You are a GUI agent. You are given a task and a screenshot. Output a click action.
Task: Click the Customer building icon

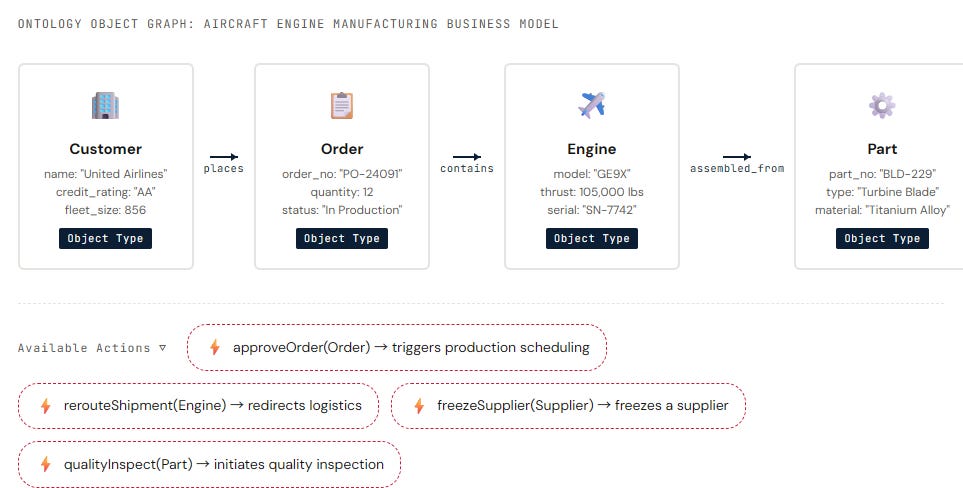105,106
